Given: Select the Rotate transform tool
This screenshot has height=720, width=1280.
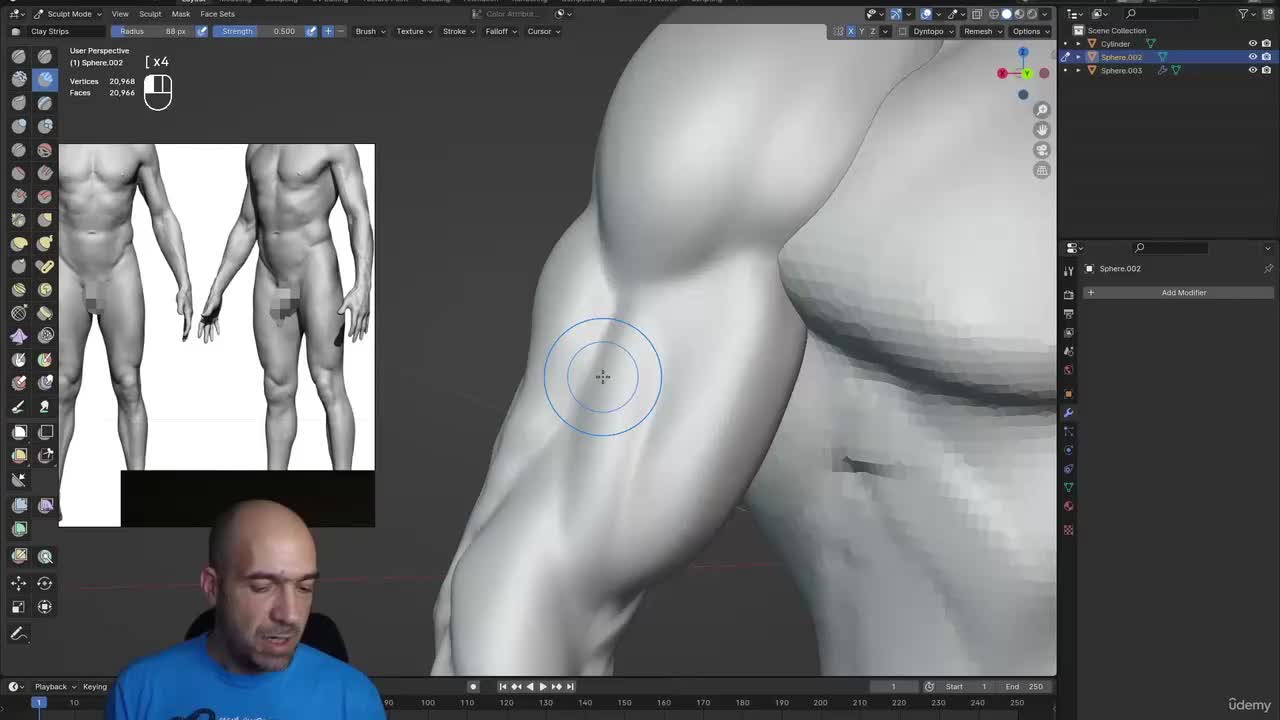Looking at the screenshot, I should tap(45, 583).
